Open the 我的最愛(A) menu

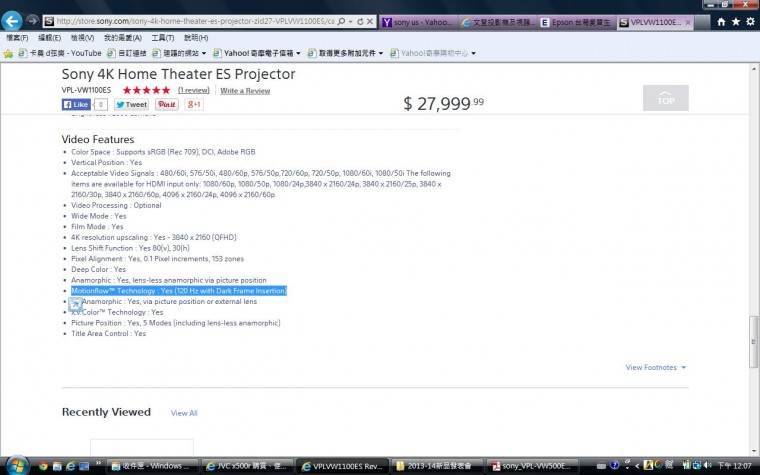pos(123,38)
